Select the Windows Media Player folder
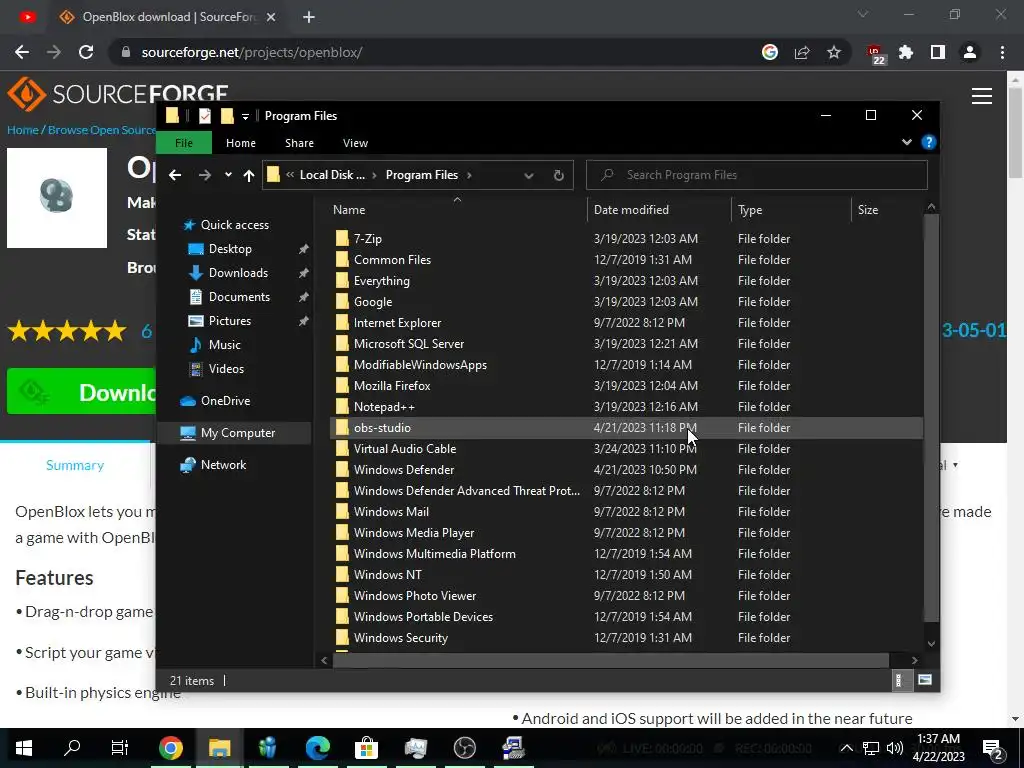 627,533
